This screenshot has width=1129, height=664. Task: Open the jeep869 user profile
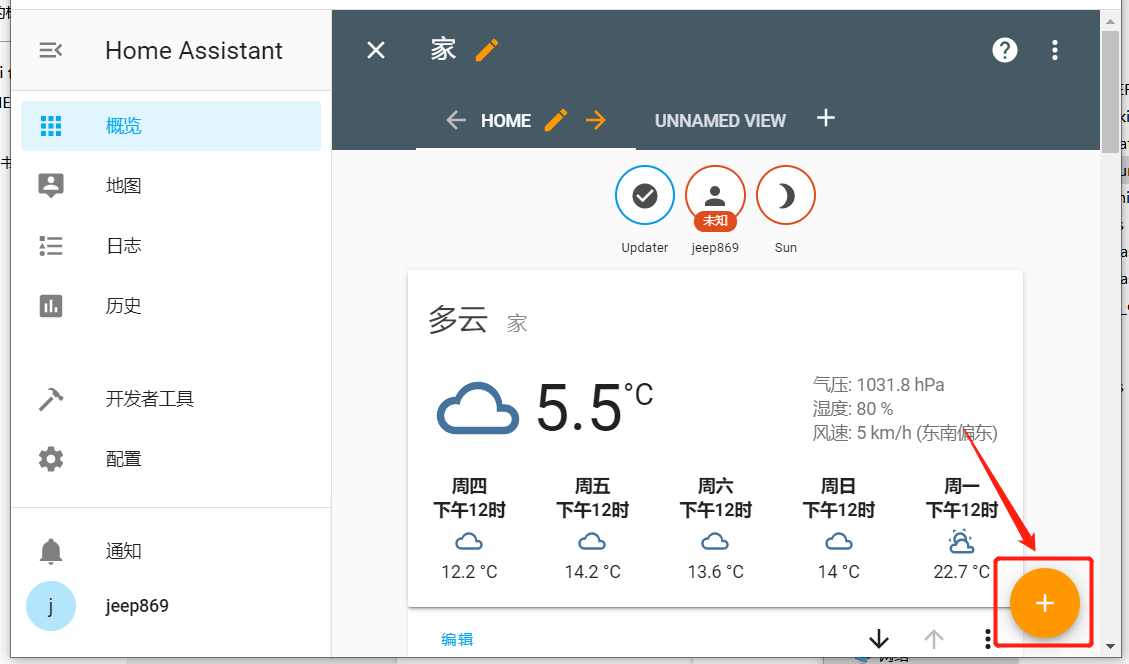coord(171,606)
